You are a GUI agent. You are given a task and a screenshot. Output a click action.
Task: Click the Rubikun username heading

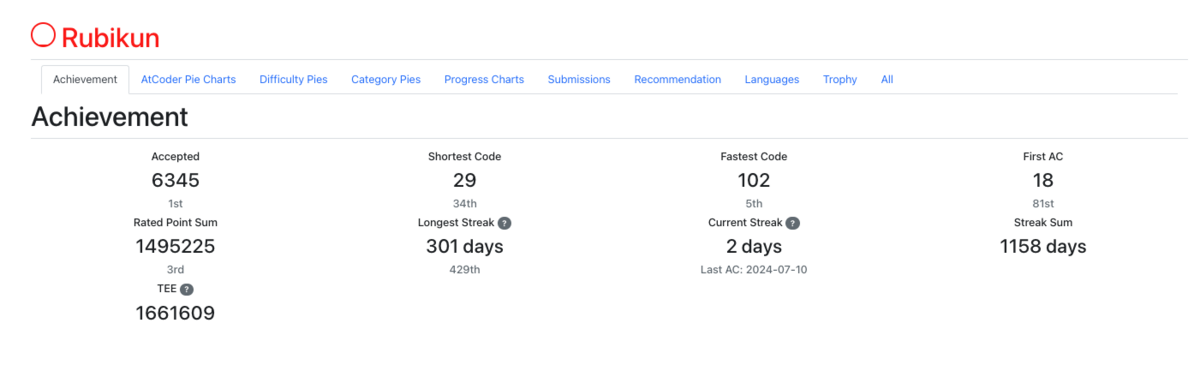pyautogui.click(x=110, y=38)
